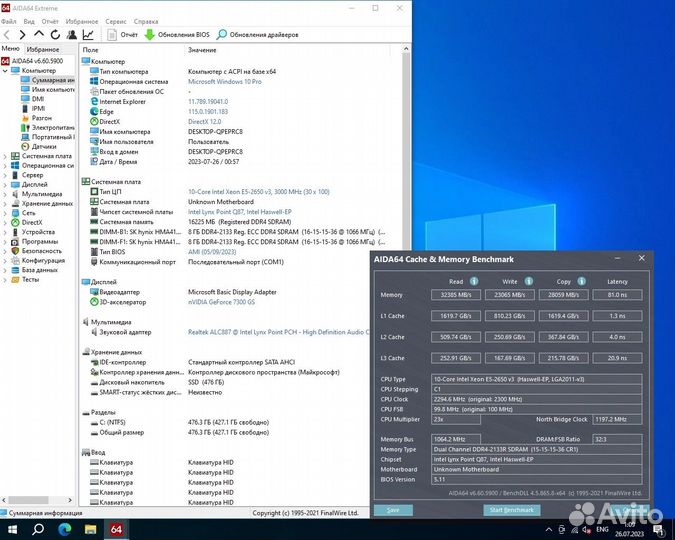675x540 pixels.
Task: Click the Edge row icon
Action: (94, 111)
